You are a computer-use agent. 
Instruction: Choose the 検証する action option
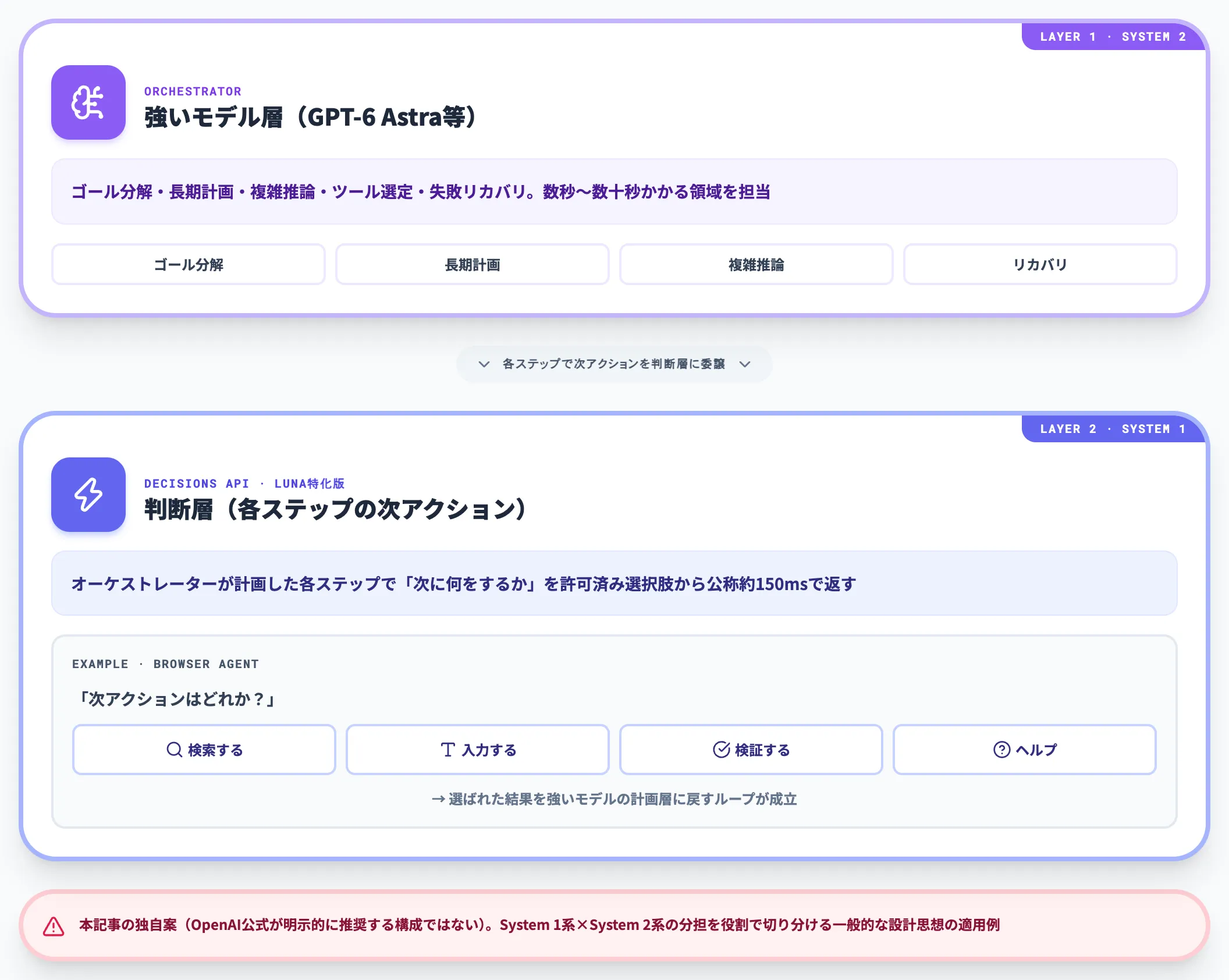(751, 750)
